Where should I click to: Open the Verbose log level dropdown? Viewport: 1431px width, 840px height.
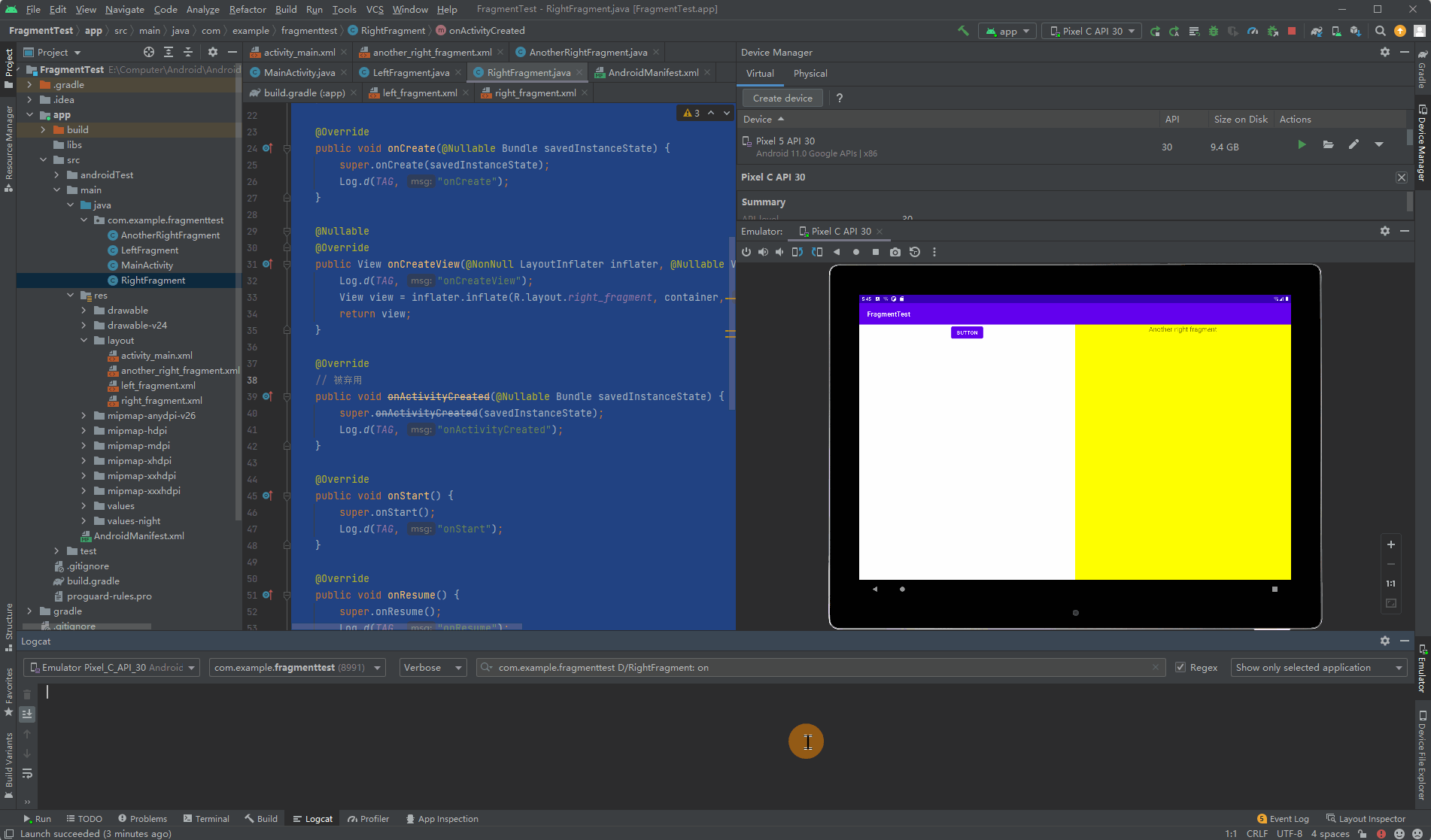(x=433, y=667)
